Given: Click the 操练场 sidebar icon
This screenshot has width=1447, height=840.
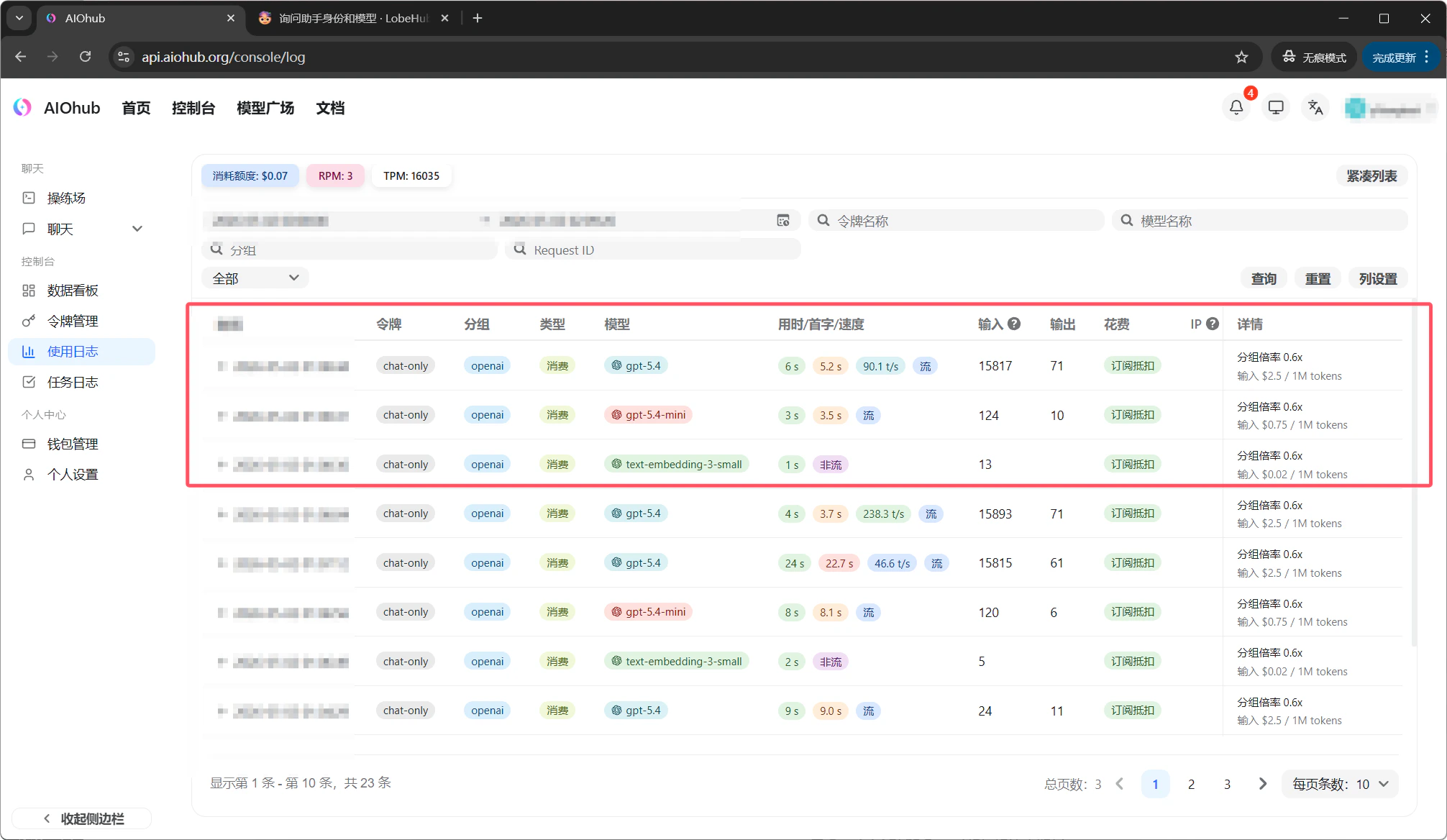Looking at the screenshot, I should (x=29, y=198).
